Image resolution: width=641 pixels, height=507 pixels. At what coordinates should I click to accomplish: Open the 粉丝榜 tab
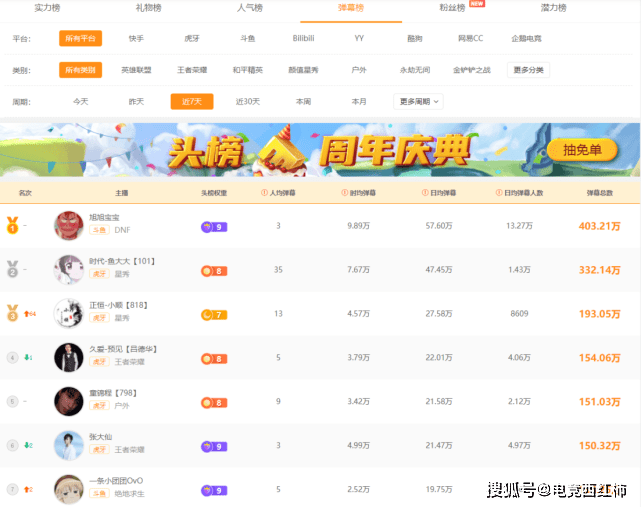pyautogui.click(x=452, y=8)
